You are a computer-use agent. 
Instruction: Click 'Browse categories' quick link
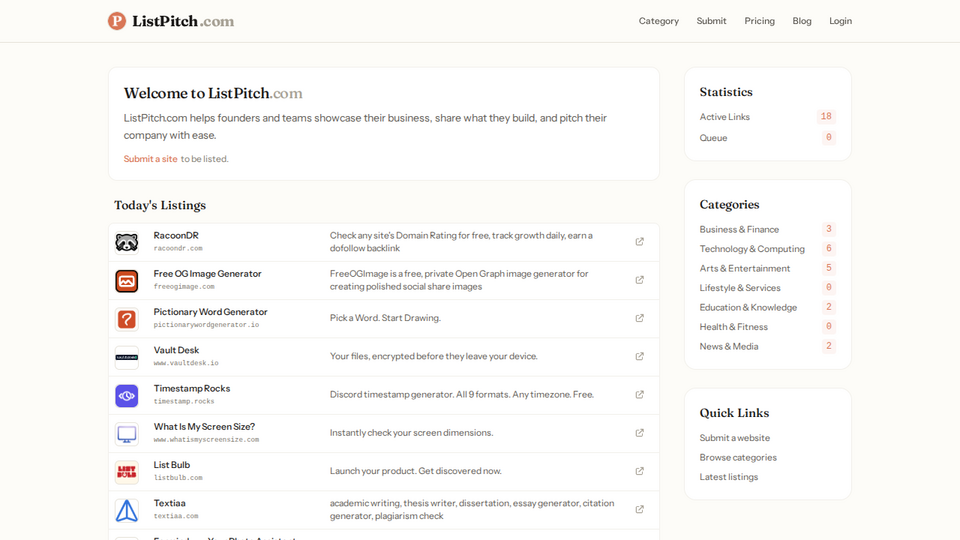click(x=738, y=457)
